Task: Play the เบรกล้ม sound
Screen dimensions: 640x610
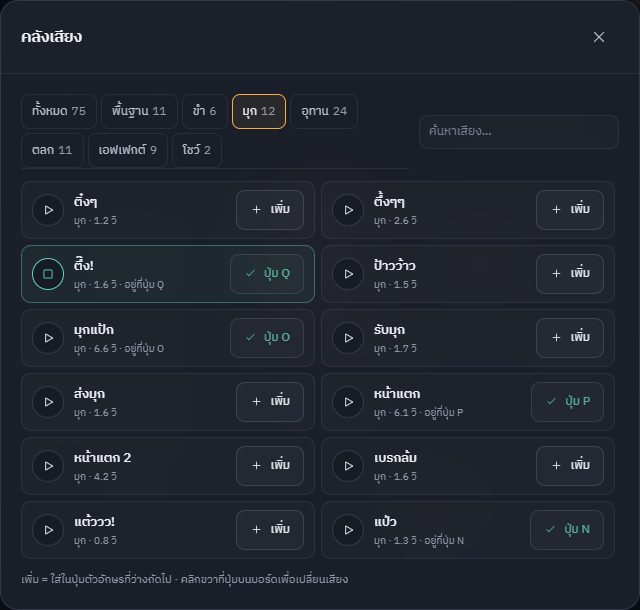Action: [x=348, y=466]
